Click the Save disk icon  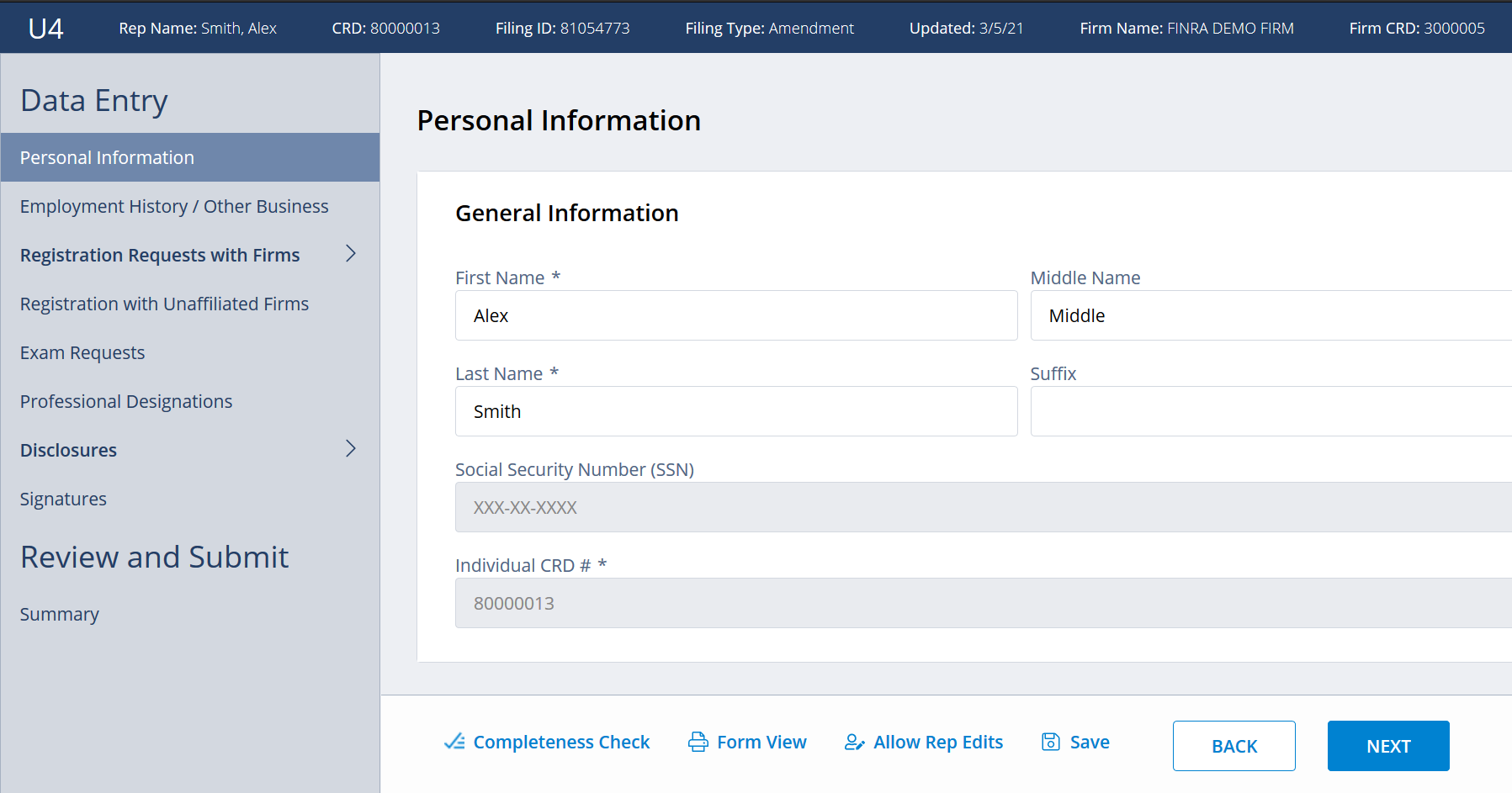coord(1051,742)
